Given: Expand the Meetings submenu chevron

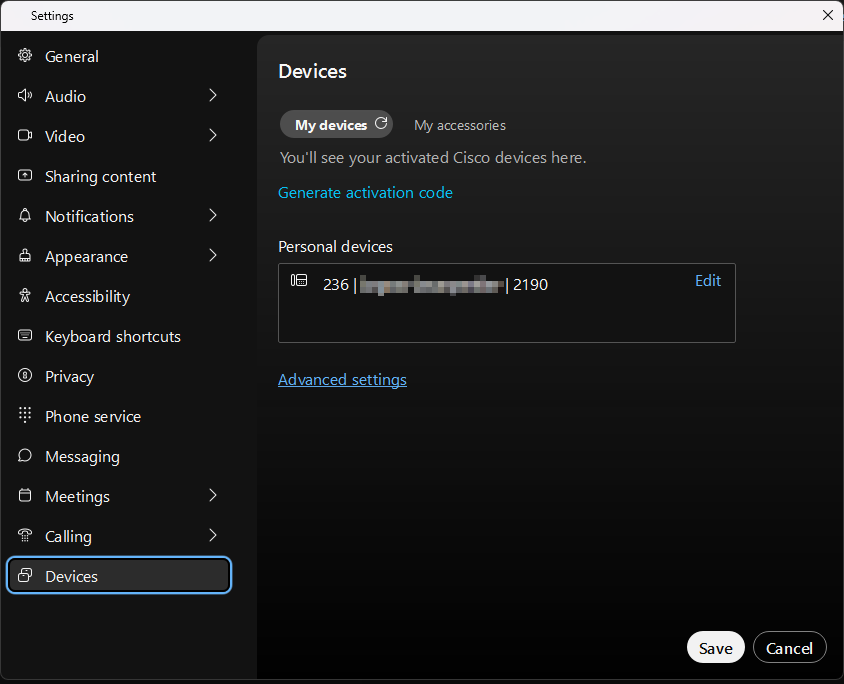Looking at the screenshot, I should coord(213,496).
